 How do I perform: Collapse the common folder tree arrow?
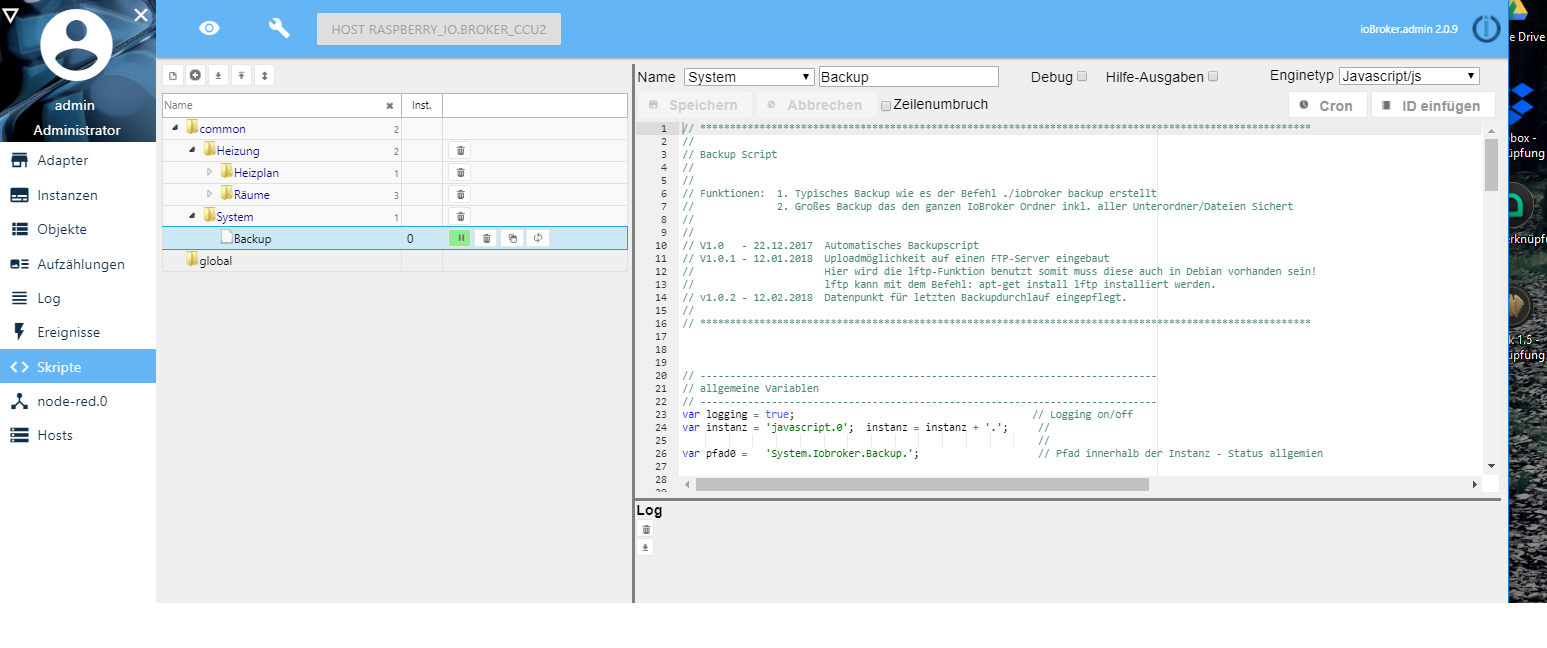pyautogui.click(x=176, y=129)
